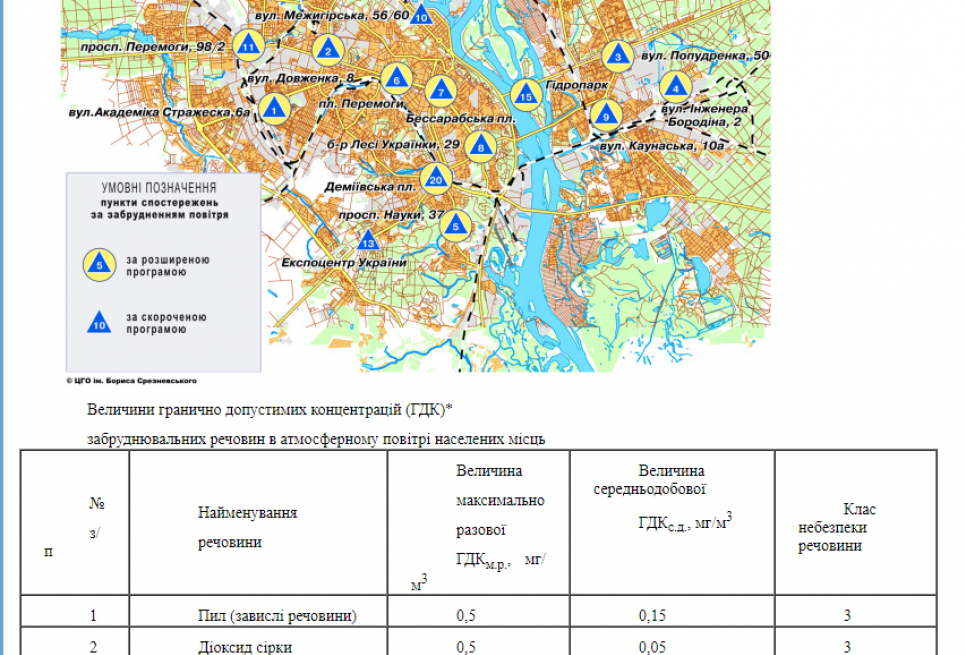Image resolution: width=965 pixels, height=655 pixels.
Task: Select marker 7 near Бессарабська пл.
Action: (x=439, y=92)
